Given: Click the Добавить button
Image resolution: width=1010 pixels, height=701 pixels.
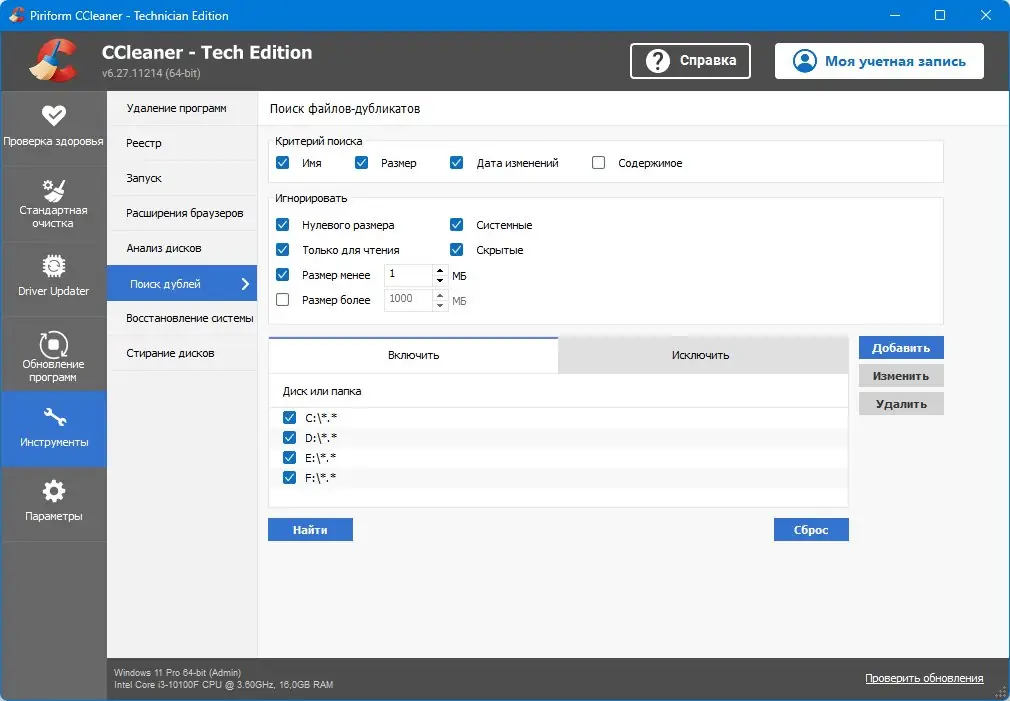Looking at the screenshot, I should point(901,348).
